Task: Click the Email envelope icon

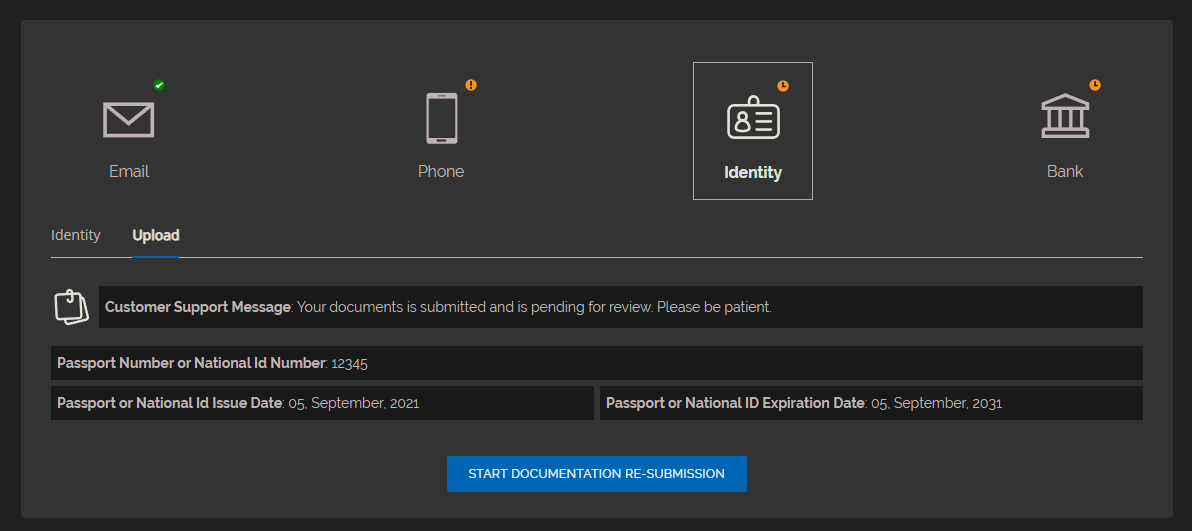Action: [x=129, y=119]
